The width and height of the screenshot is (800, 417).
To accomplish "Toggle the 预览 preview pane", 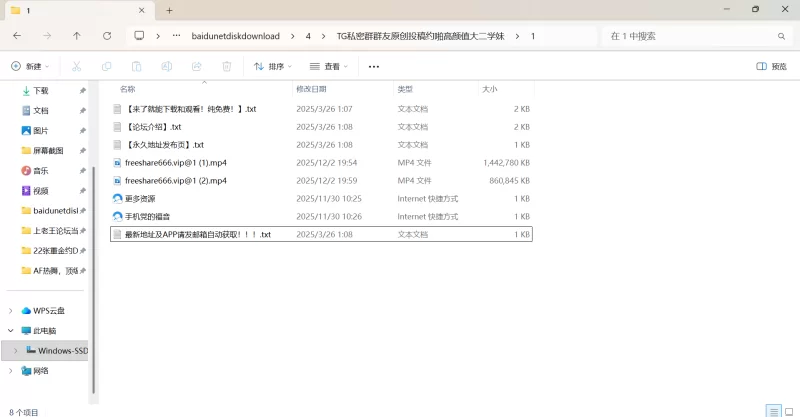I will point(771,67).
